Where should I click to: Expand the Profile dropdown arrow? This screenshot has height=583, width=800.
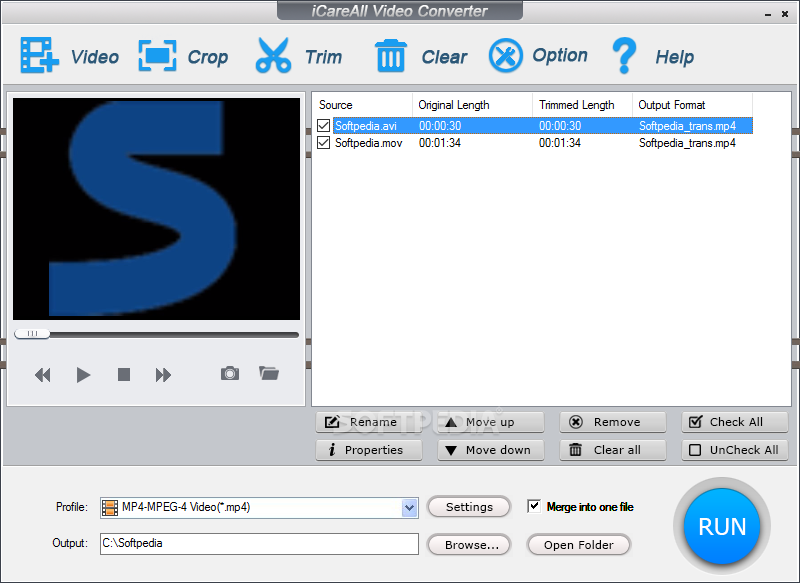click(409, 508)
